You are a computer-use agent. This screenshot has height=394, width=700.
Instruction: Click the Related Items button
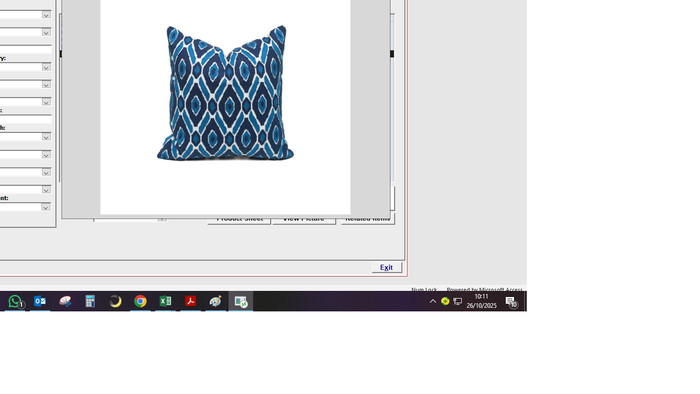[368, 220]
